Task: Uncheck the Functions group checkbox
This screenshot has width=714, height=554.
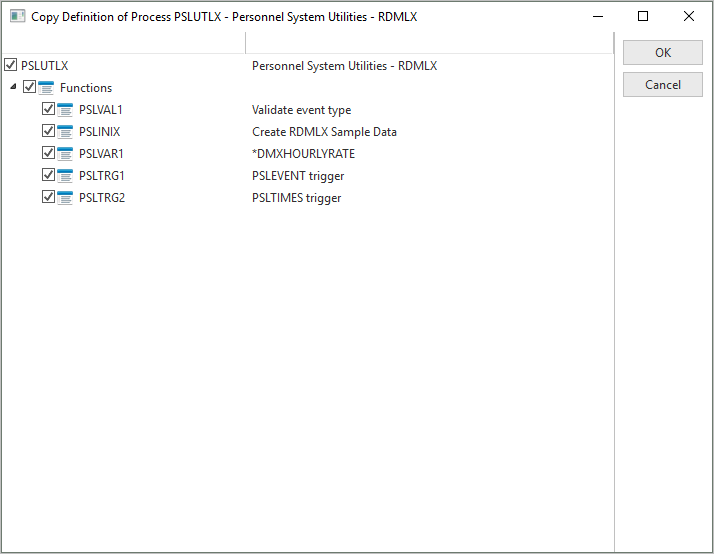Action: pos(30,87)
